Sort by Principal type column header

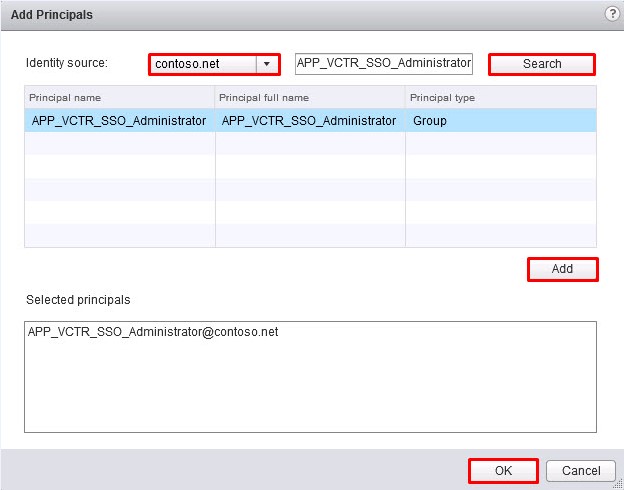coord(500,98)
